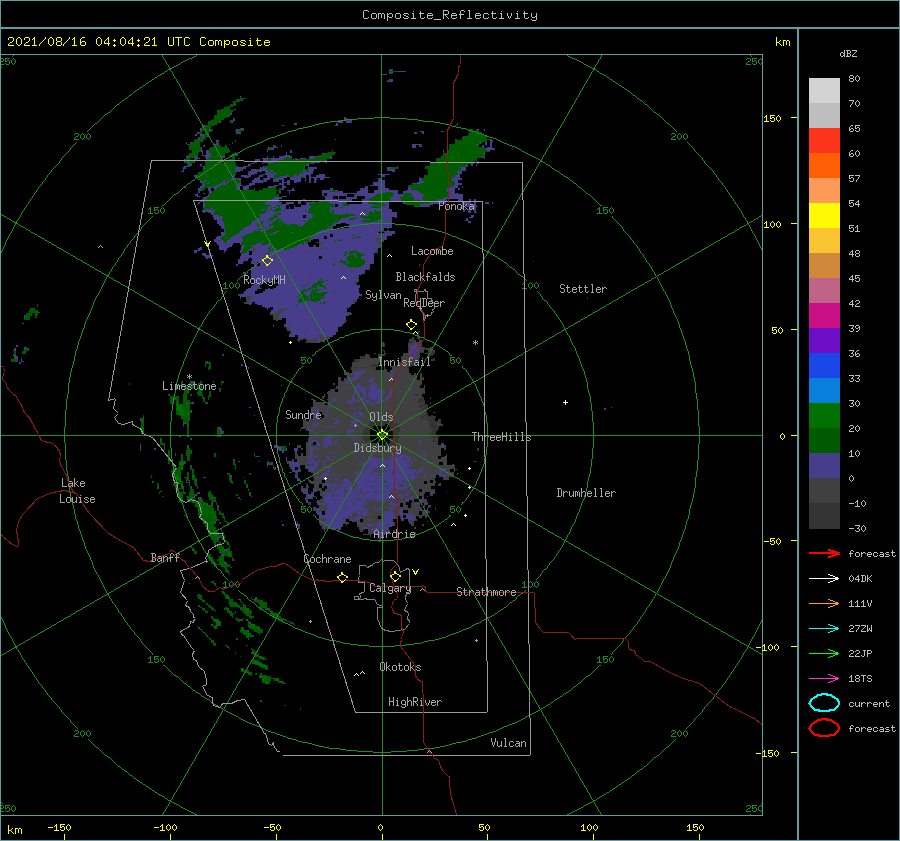Click the yellow diamond marker above Calgary
This screenshot has width=900, height=841.
(395, 576)
